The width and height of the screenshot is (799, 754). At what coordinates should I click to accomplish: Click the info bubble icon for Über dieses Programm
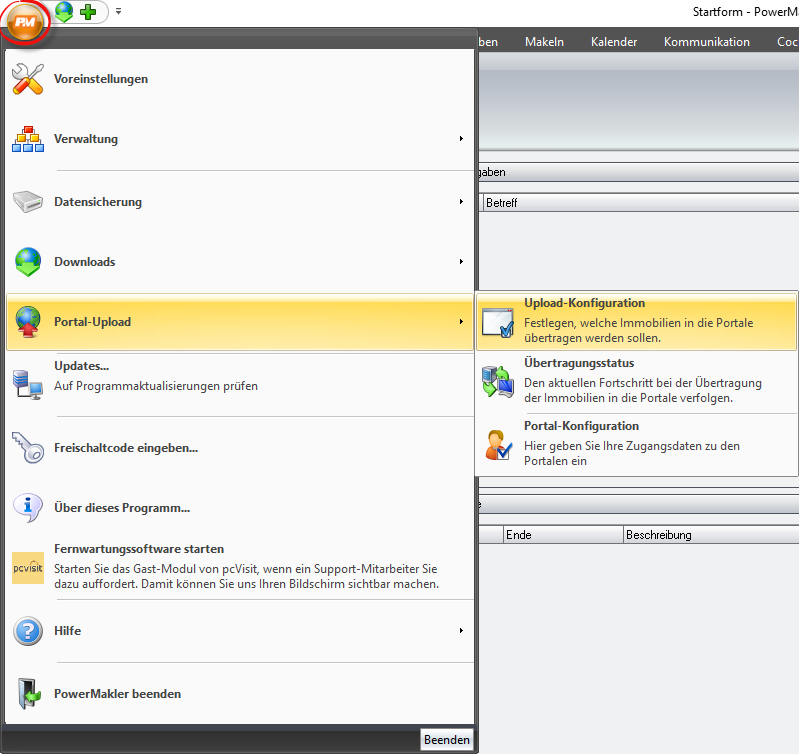click(28, 508)
